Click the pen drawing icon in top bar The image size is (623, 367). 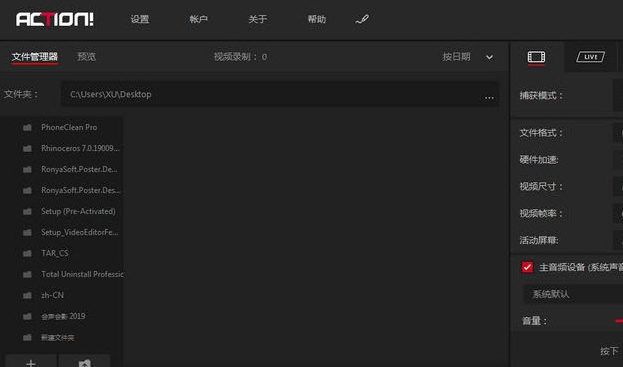pyautogui.click(x=362, y=19)
